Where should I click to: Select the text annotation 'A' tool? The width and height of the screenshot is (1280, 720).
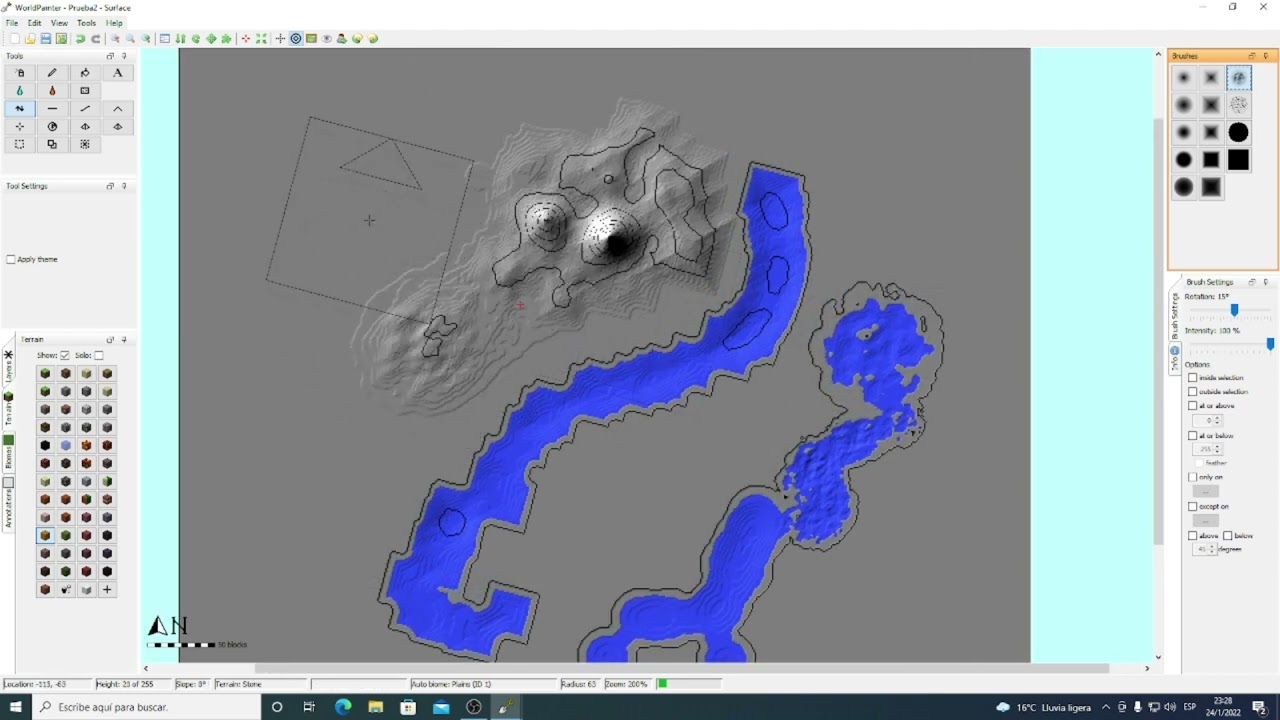118,73
